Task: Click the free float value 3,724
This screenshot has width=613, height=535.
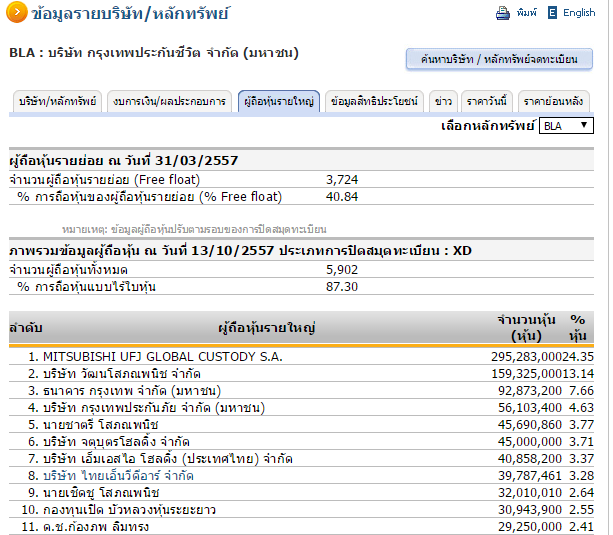Action: pyautogui.click(x=342, y=180)
